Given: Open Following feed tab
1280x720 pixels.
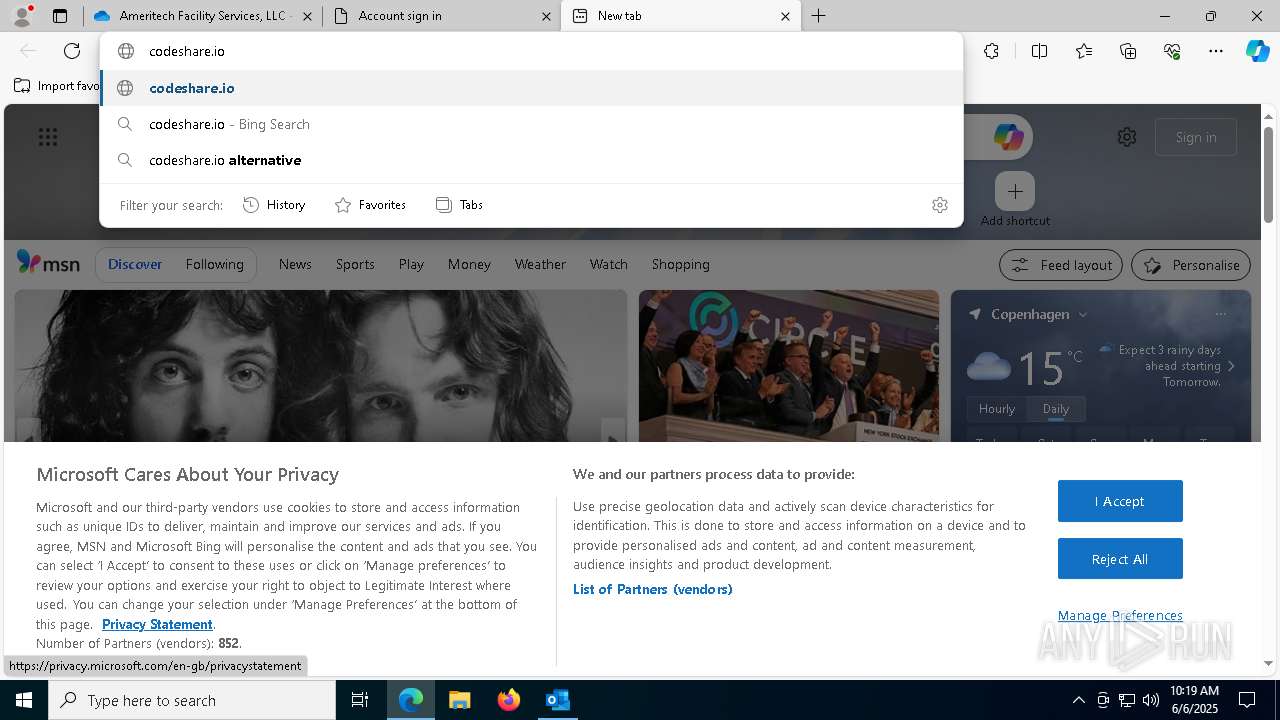Looking at the screenshot, I should pyautogui.click(x=214, y=264).
